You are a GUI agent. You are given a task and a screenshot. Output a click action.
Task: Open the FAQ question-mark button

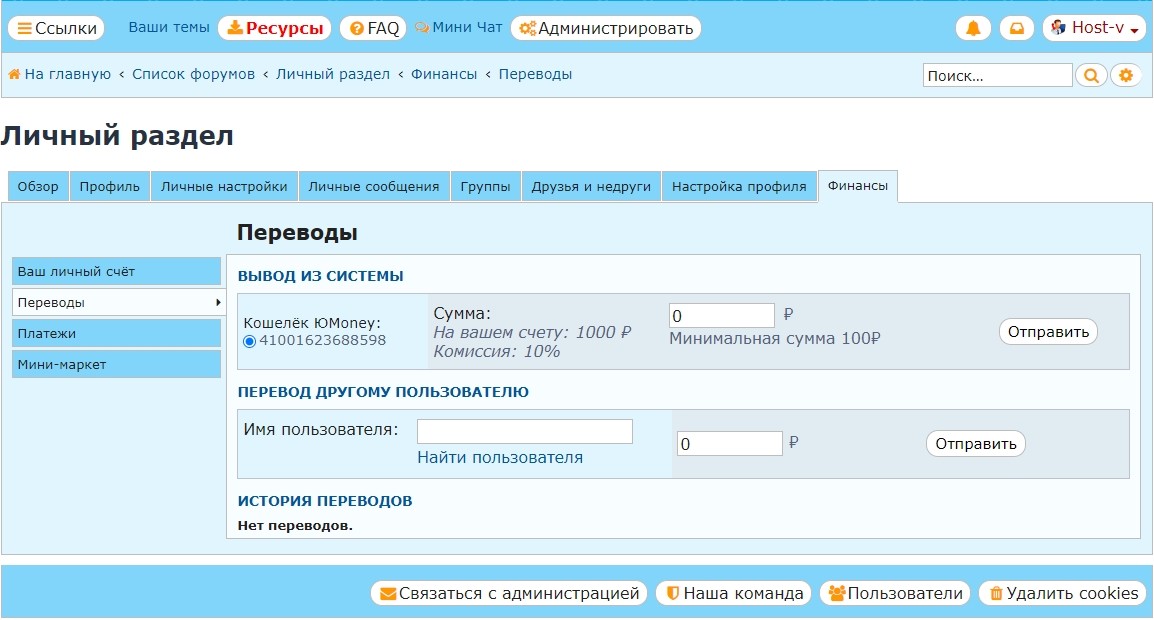[x=373, y=28]
